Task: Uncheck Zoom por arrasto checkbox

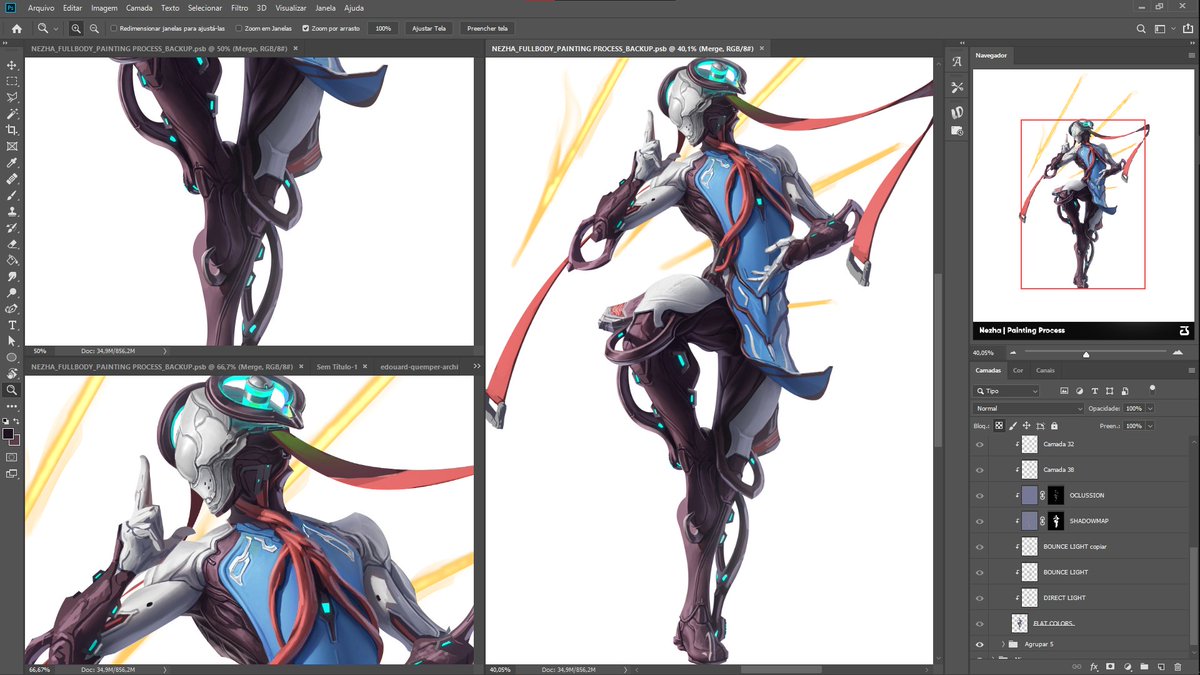Action: coord(306,29)
